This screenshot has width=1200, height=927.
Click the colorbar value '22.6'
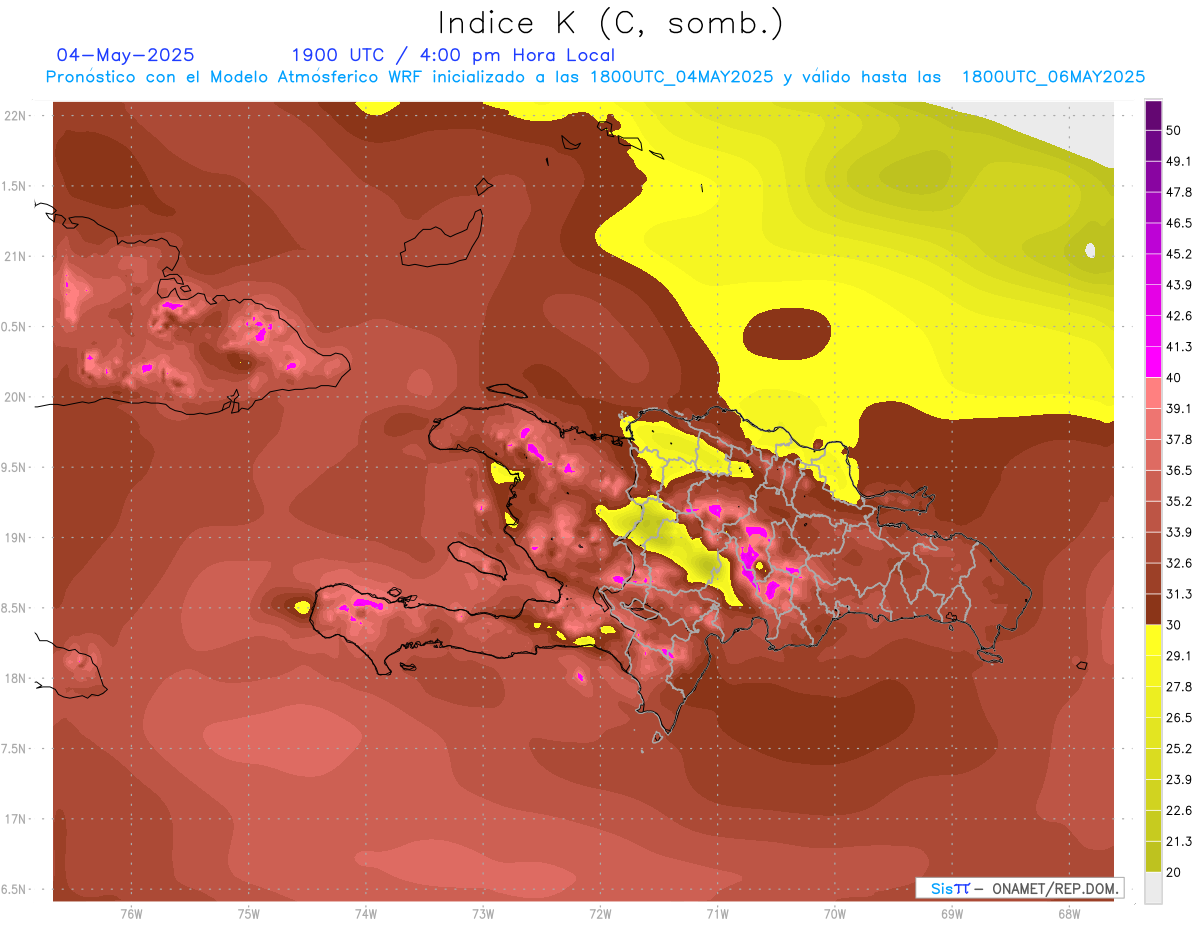pyautogui.click(x=1179, y=811)
